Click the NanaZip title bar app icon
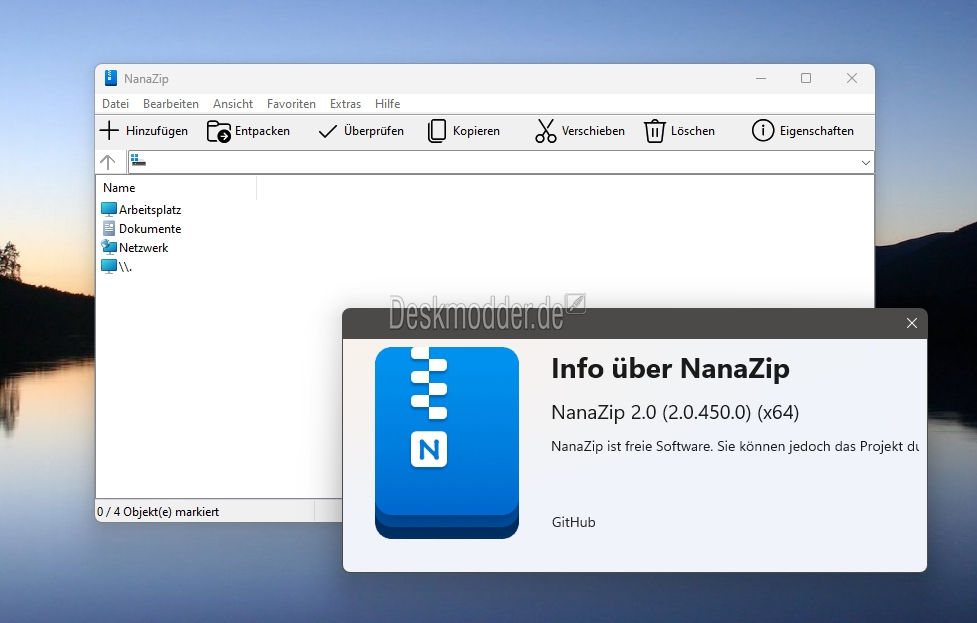977x623 pixels. coord(110,78)
